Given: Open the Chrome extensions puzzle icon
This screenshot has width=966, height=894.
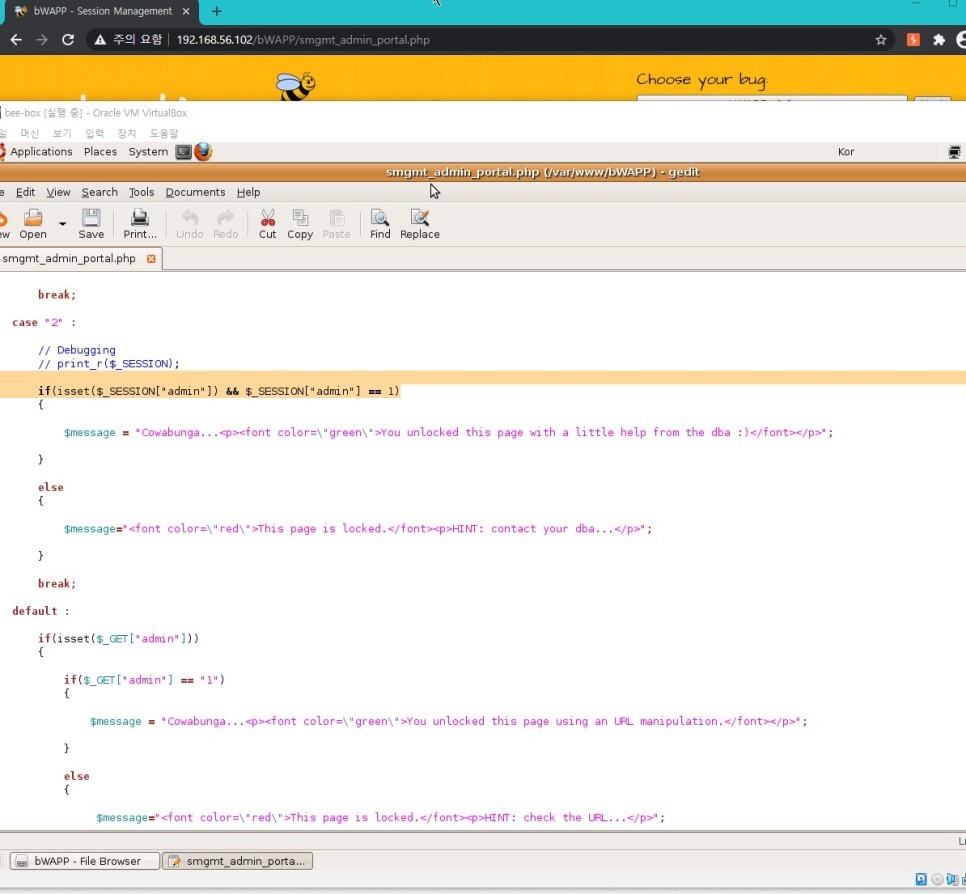Looking at the screenshot, I should (939, 40).
